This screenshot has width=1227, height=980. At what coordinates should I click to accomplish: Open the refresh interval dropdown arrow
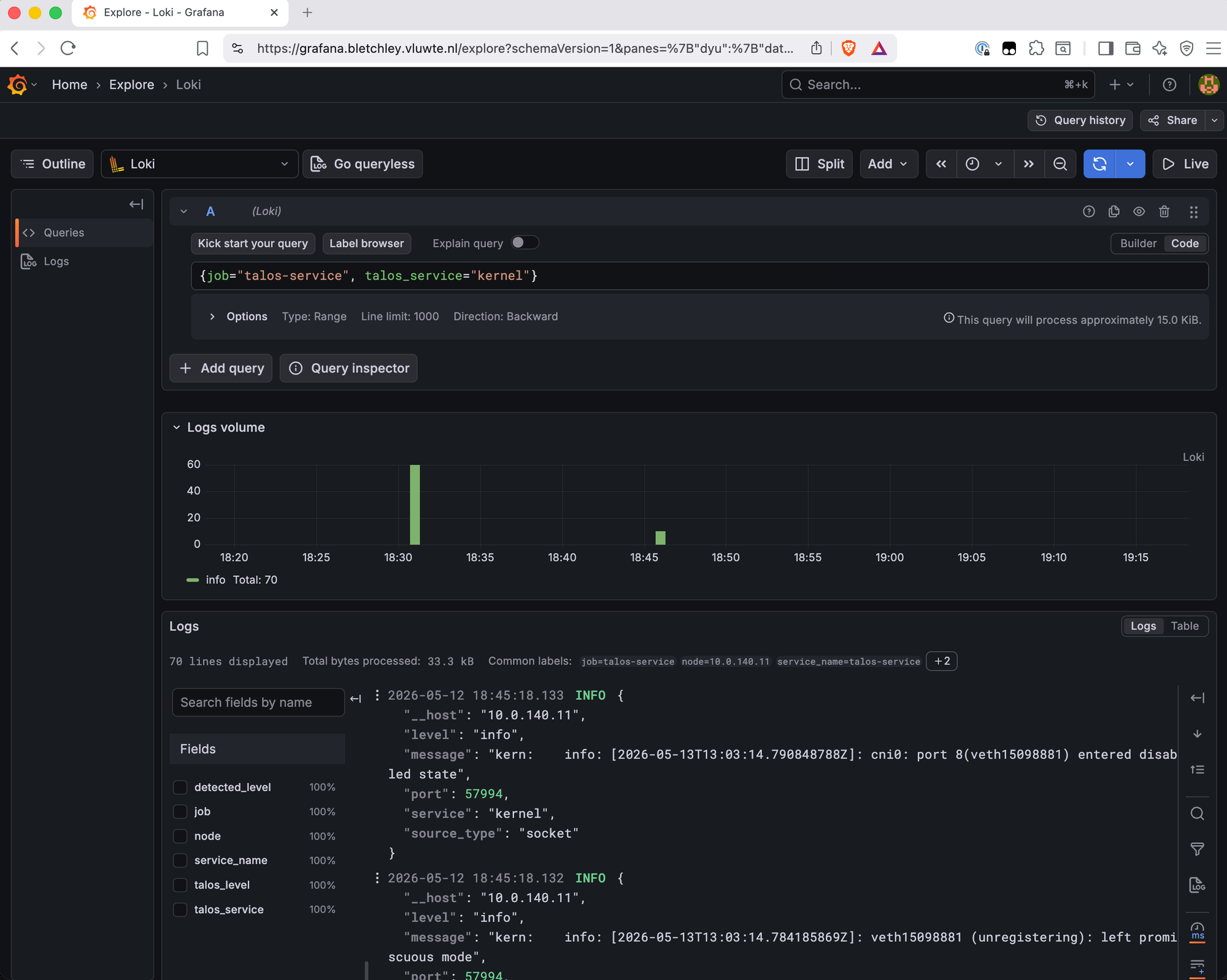[1130, 164]
